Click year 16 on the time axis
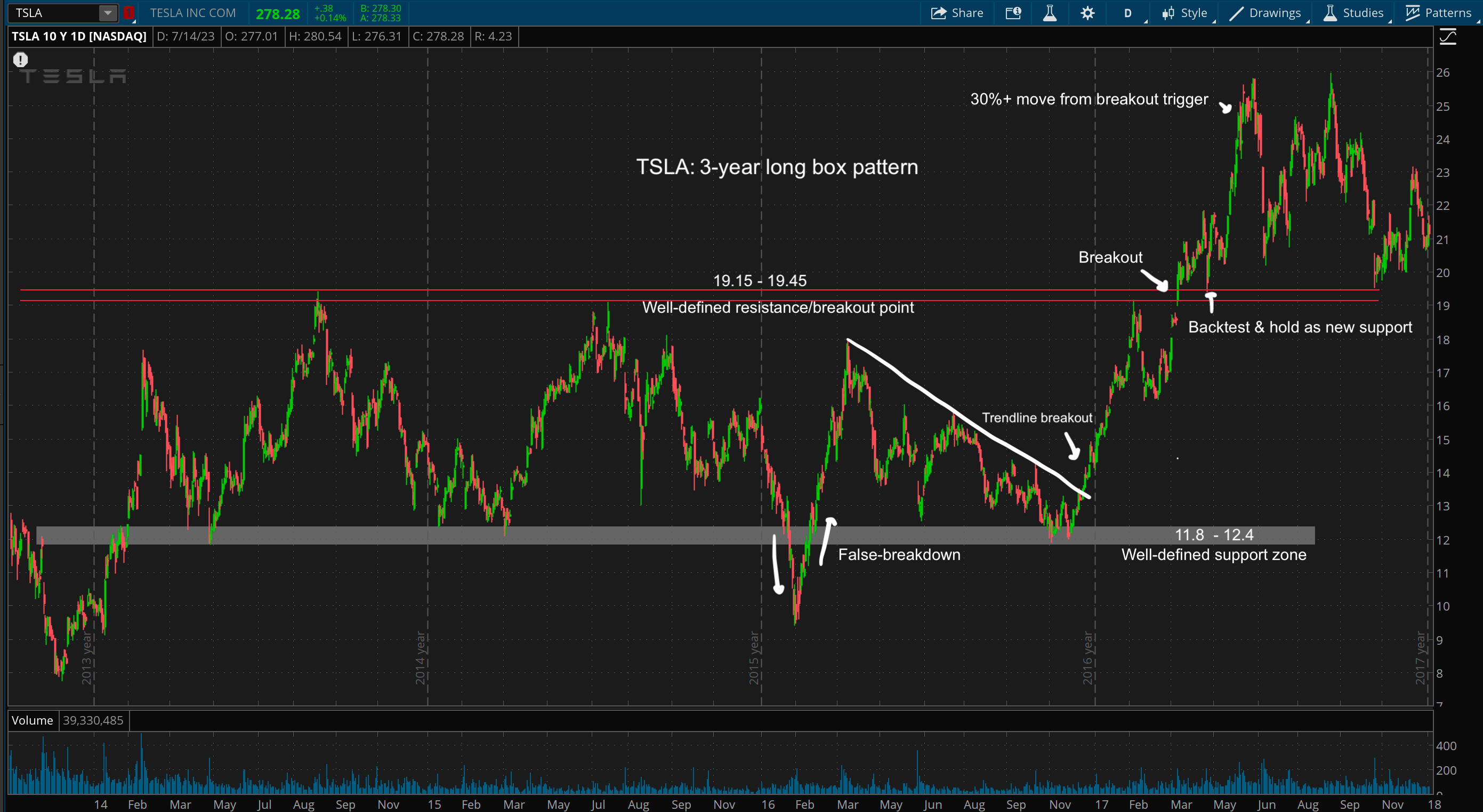 point(768,804)
